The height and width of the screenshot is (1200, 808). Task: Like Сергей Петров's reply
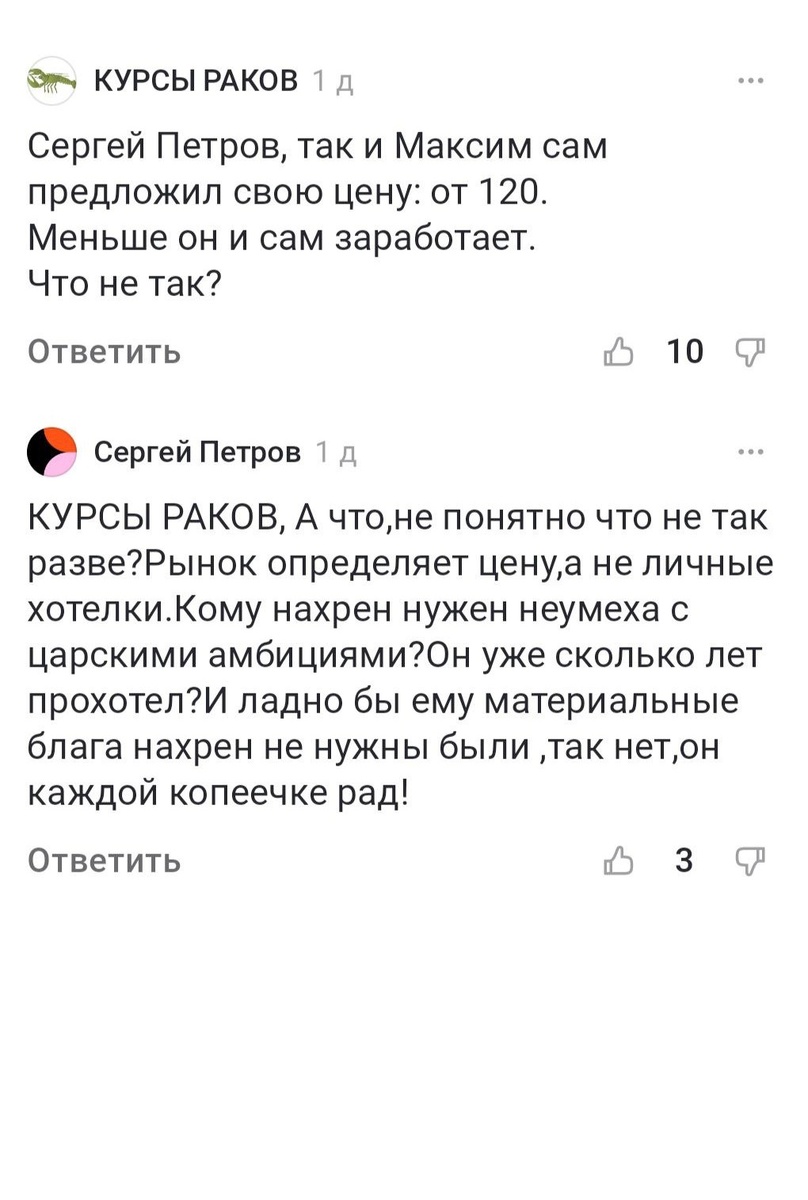621,861
